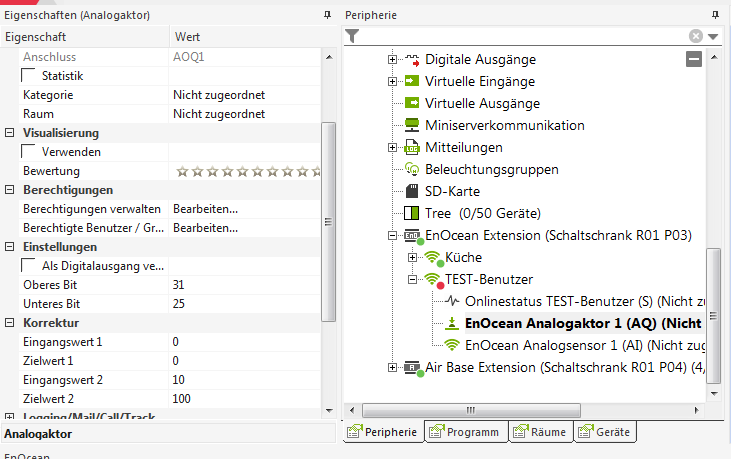This screenshot has width=731, height=459.
Task: Pin the Eigenschaften panel
Action: pyautogui.click(x=327, y=16)
